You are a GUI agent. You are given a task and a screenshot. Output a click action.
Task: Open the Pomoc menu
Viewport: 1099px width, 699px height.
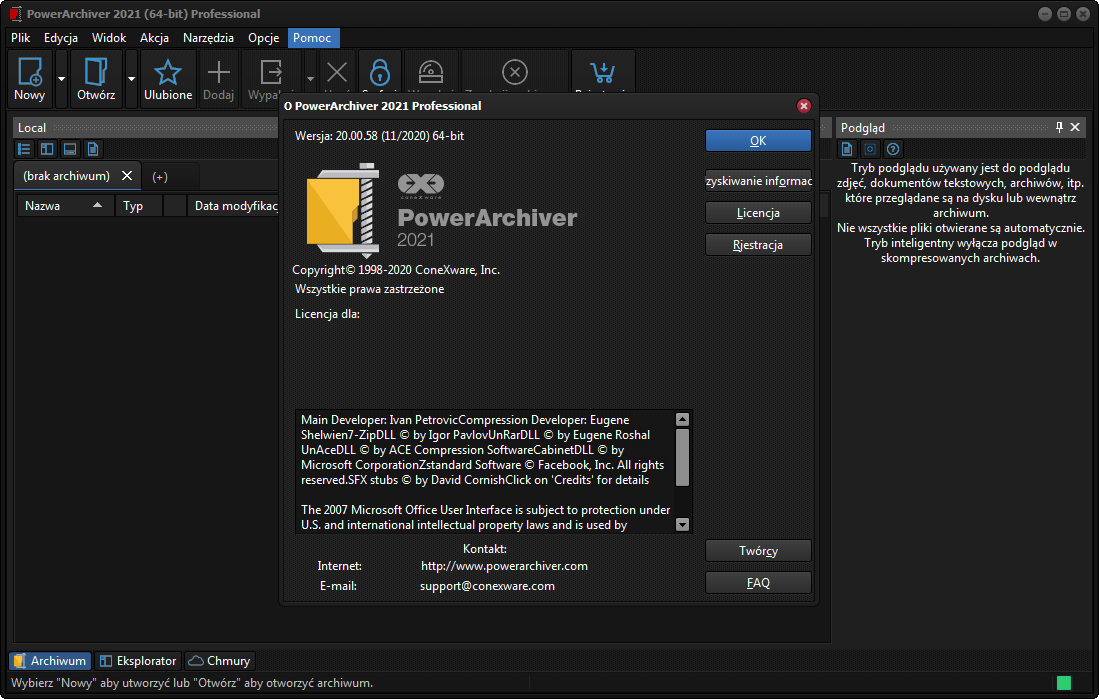coord(312,38)
